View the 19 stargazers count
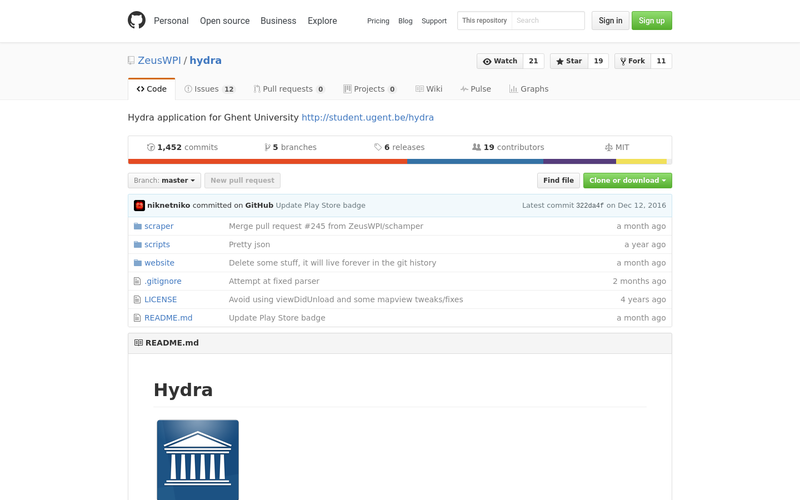Image resolution: width=800 pixels, height=500 pixels. click(x=598, y=61)
